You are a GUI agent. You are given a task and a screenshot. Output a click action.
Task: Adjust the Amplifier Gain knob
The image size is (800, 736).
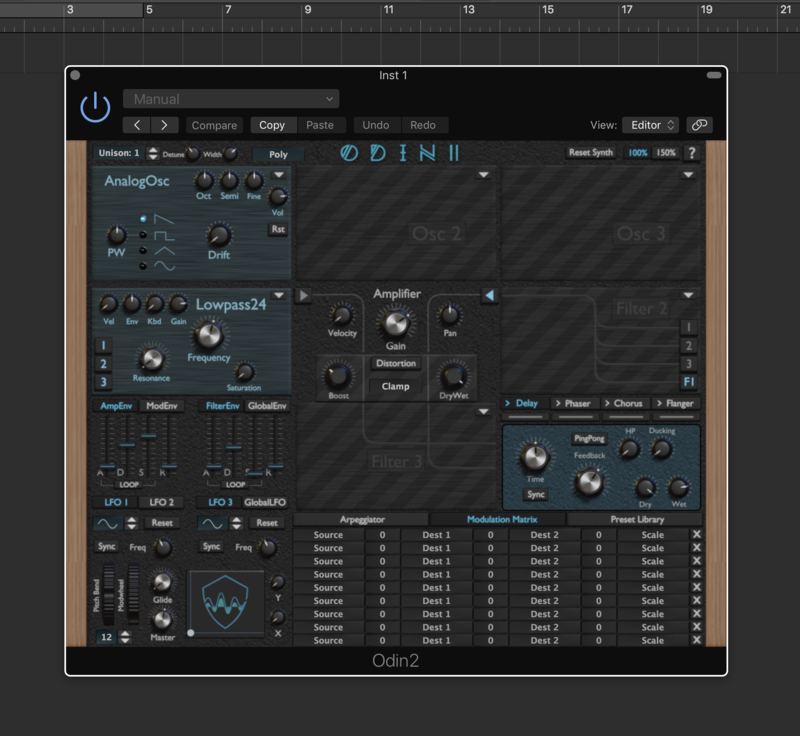[395, 323]
